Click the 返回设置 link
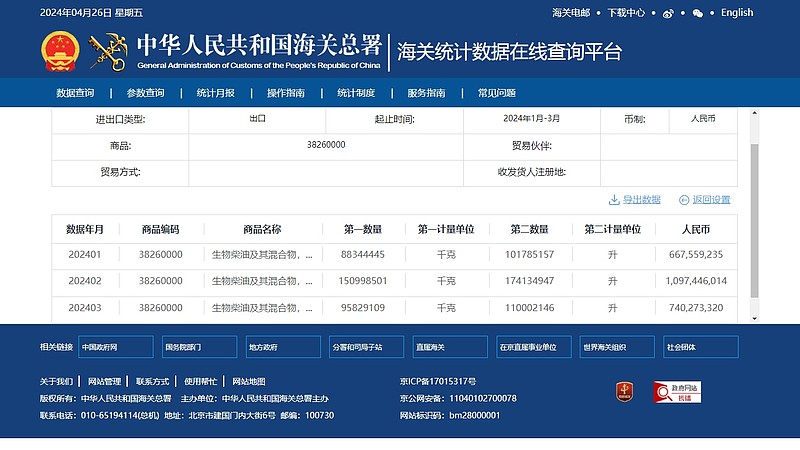This screenshot has height=450, width=800. (711, 200)
